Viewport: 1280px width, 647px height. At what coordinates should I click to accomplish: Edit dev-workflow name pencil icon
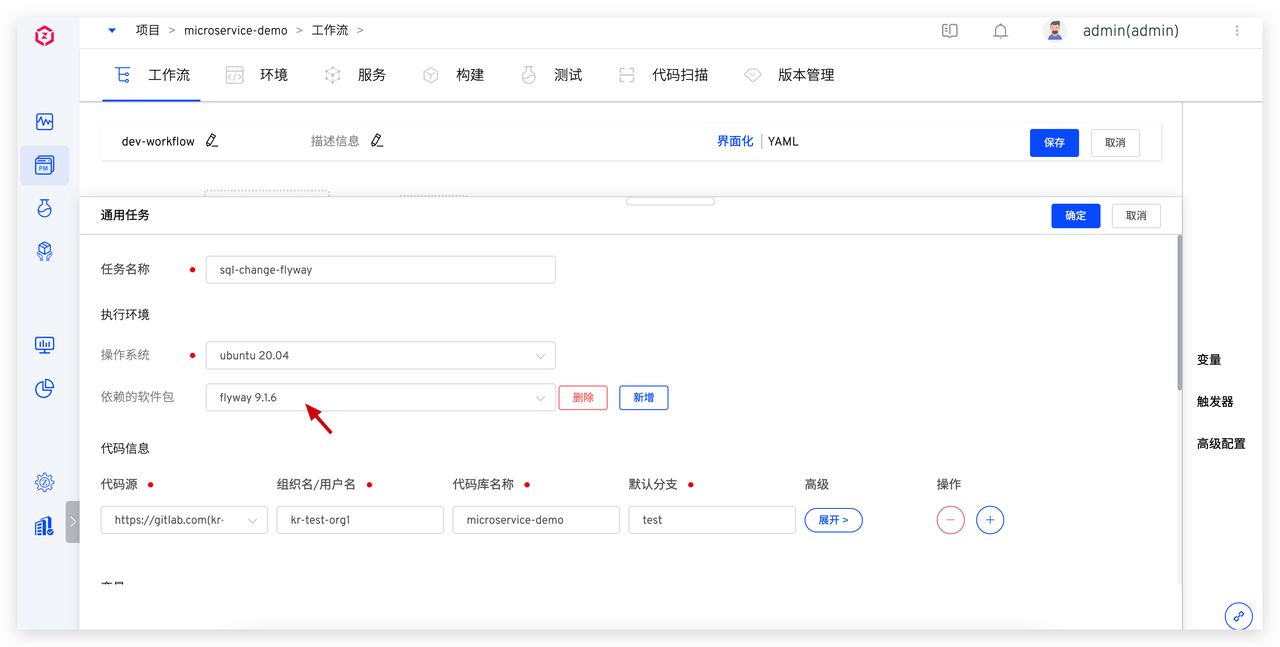pyautogui.click(x=212, y=141)
